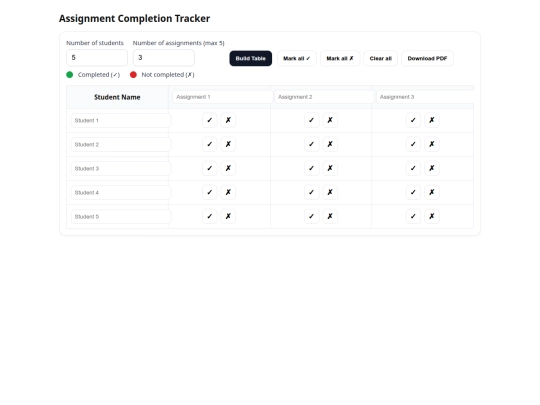The image size is (540, 405).
Task: Choose the check for Student 5 Assignment 3
Action: coord(413,217)
